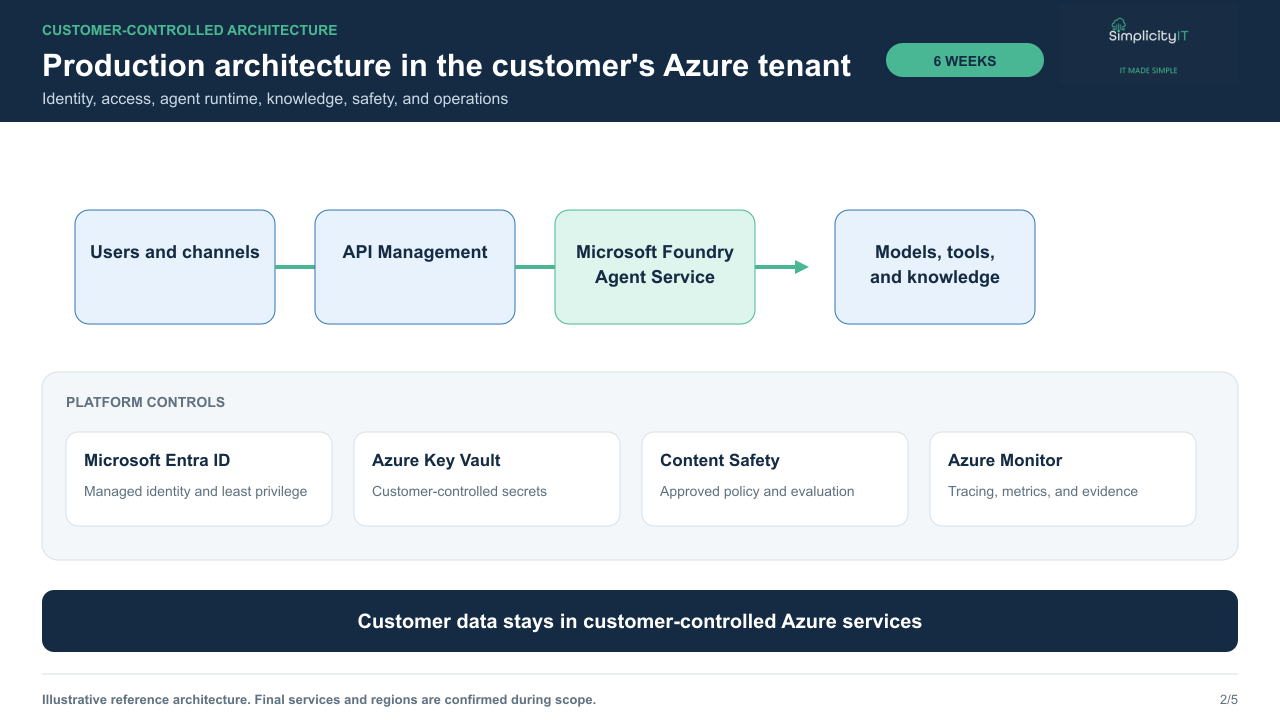
Task: Click the 'Identity, access, agent runtime' subtitle
Action: [275, 99]
